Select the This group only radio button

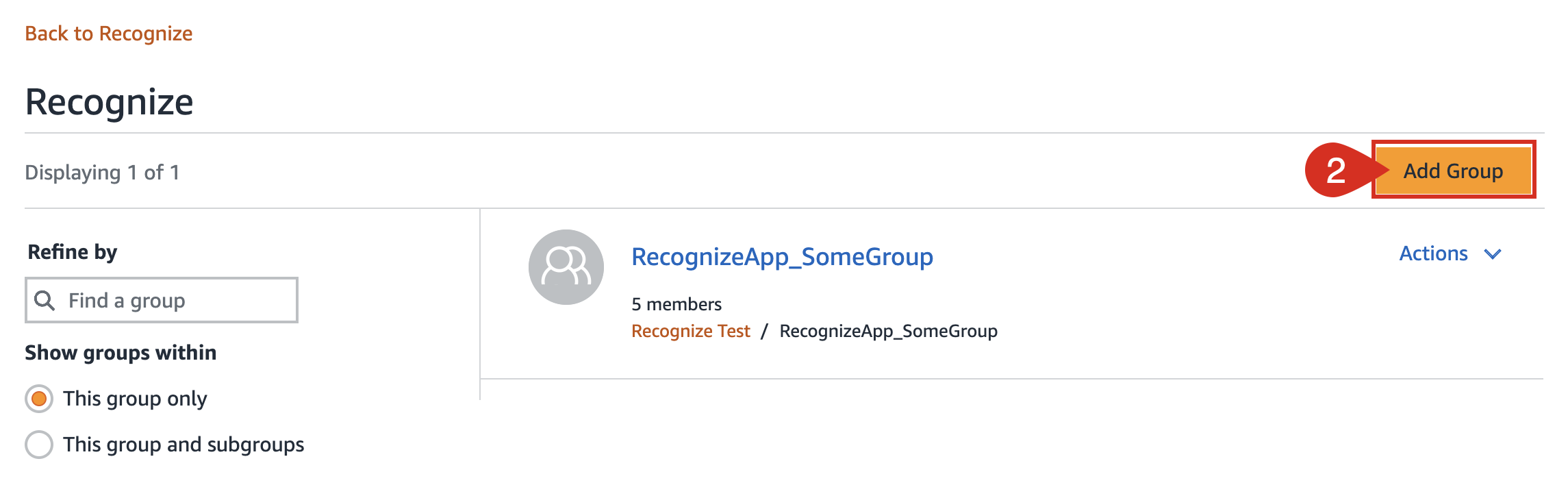[39, 399]
